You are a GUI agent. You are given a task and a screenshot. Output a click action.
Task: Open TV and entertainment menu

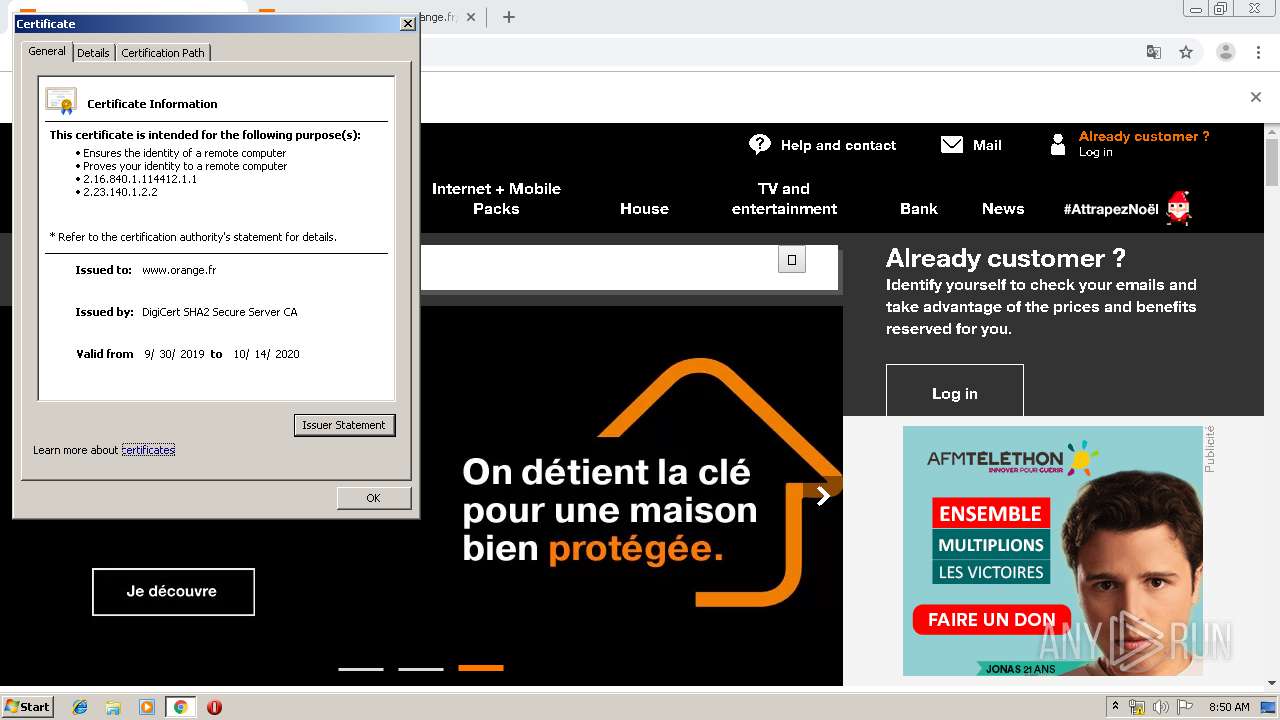(784, 198)
